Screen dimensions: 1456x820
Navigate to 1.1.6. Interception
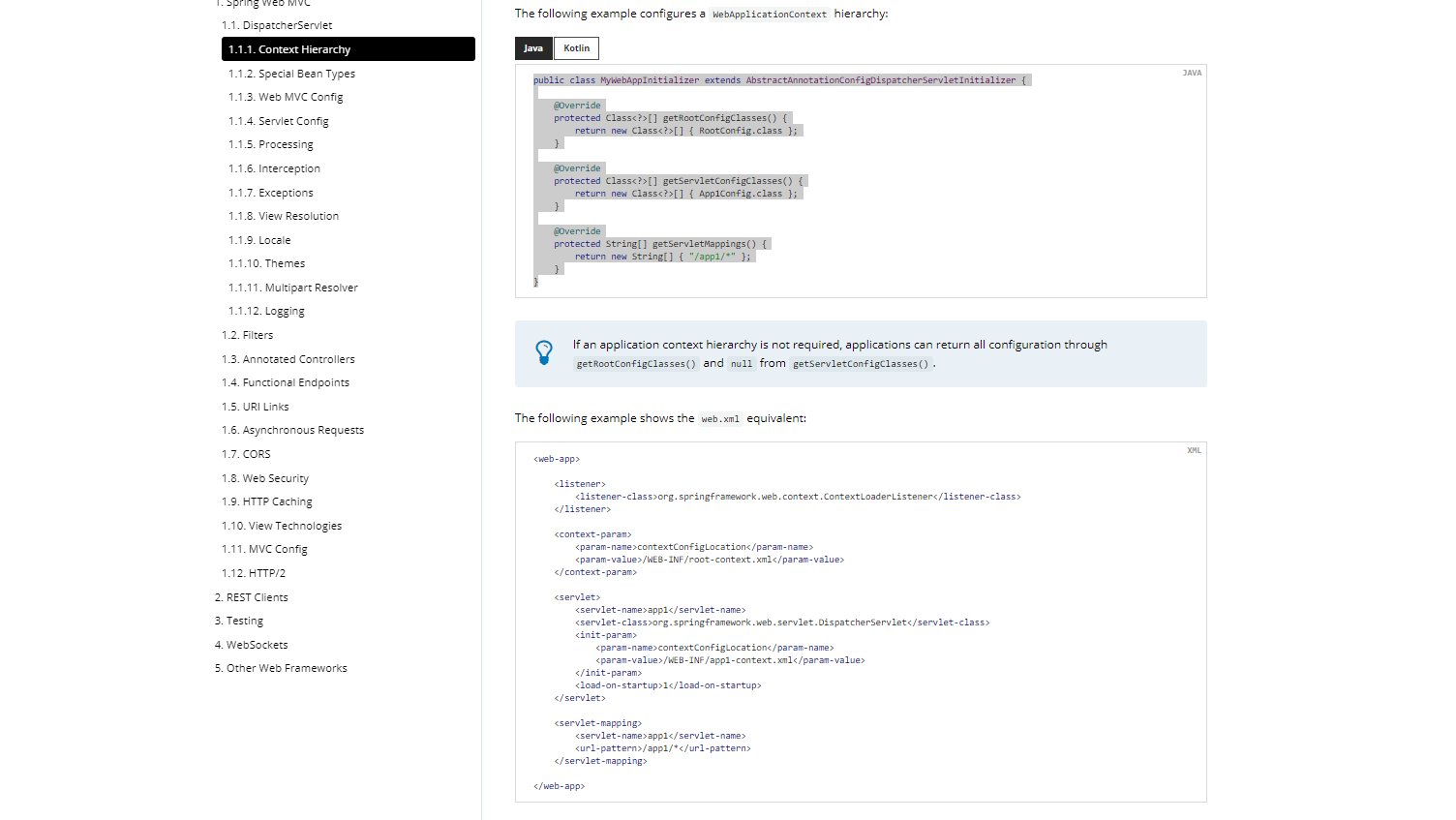pyautogui.click(x=274, y=168)
